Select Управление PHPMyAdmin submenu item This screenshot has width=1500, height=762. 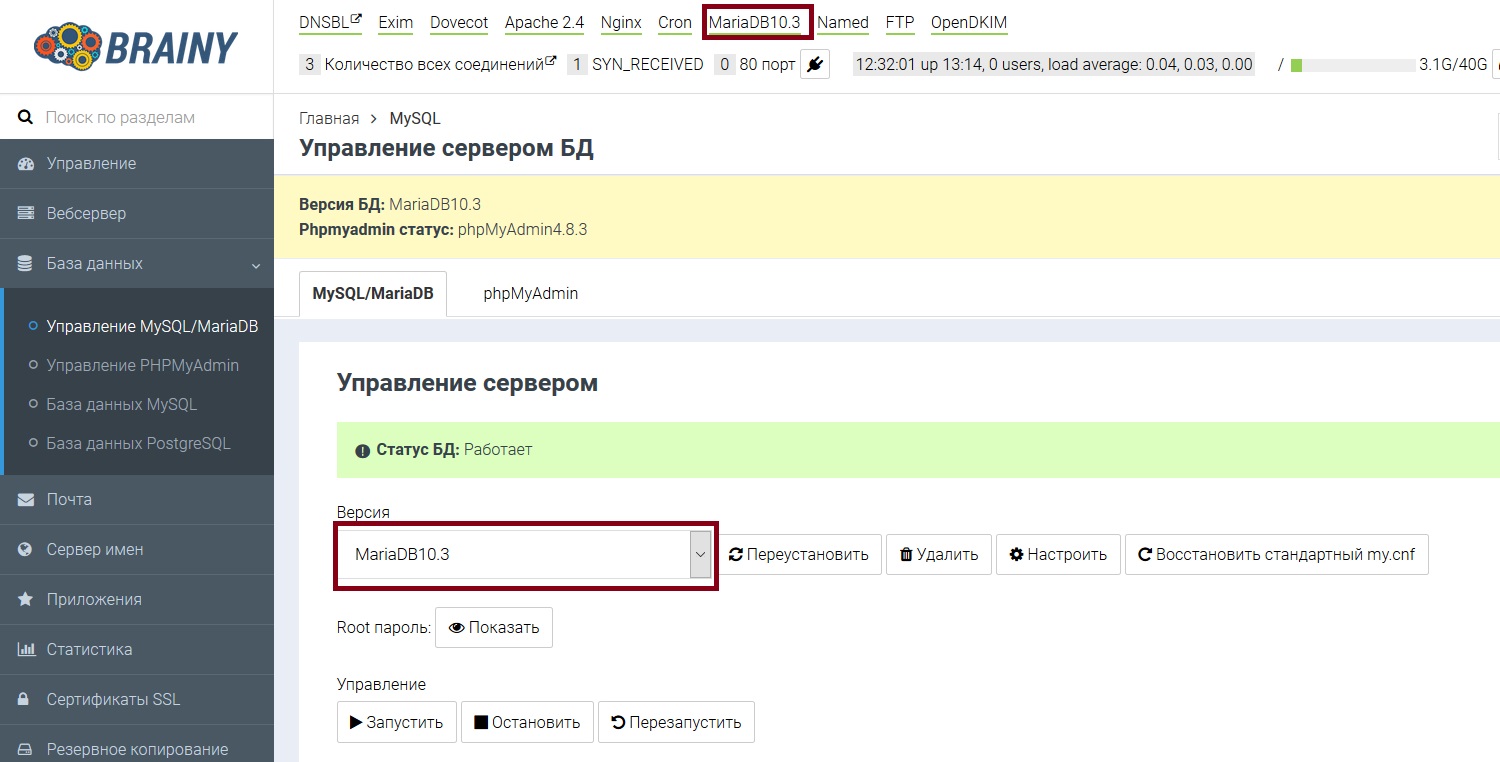click(x=142, y=366)
